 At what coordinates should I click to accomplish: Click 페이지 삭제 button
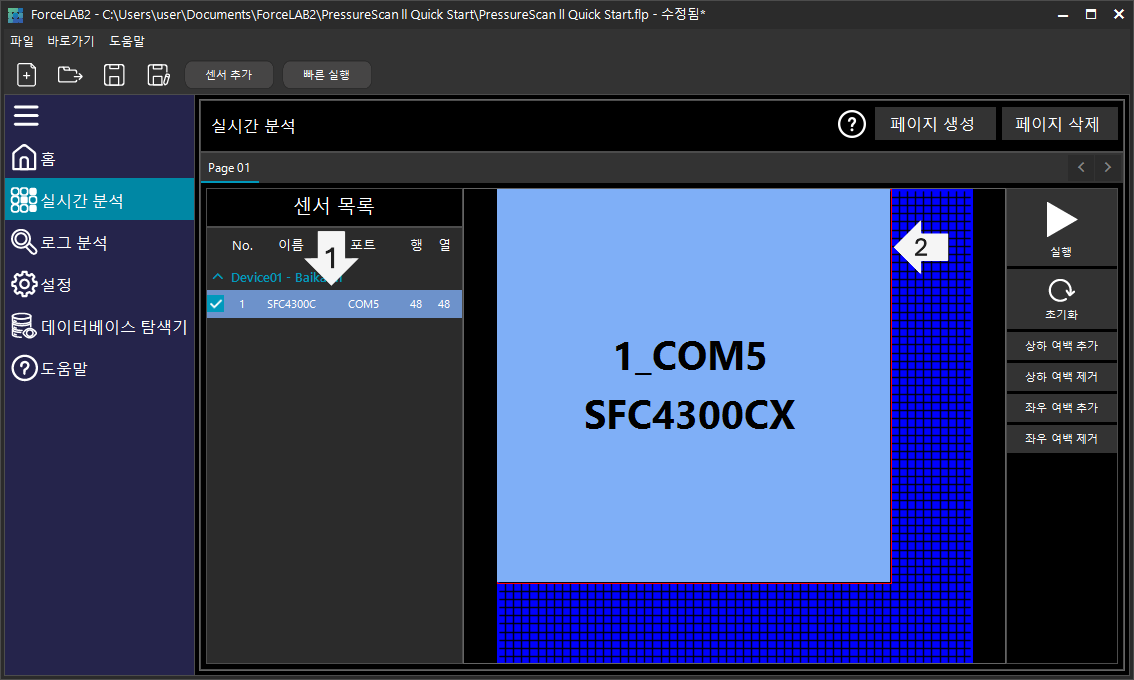point(1059,124)
